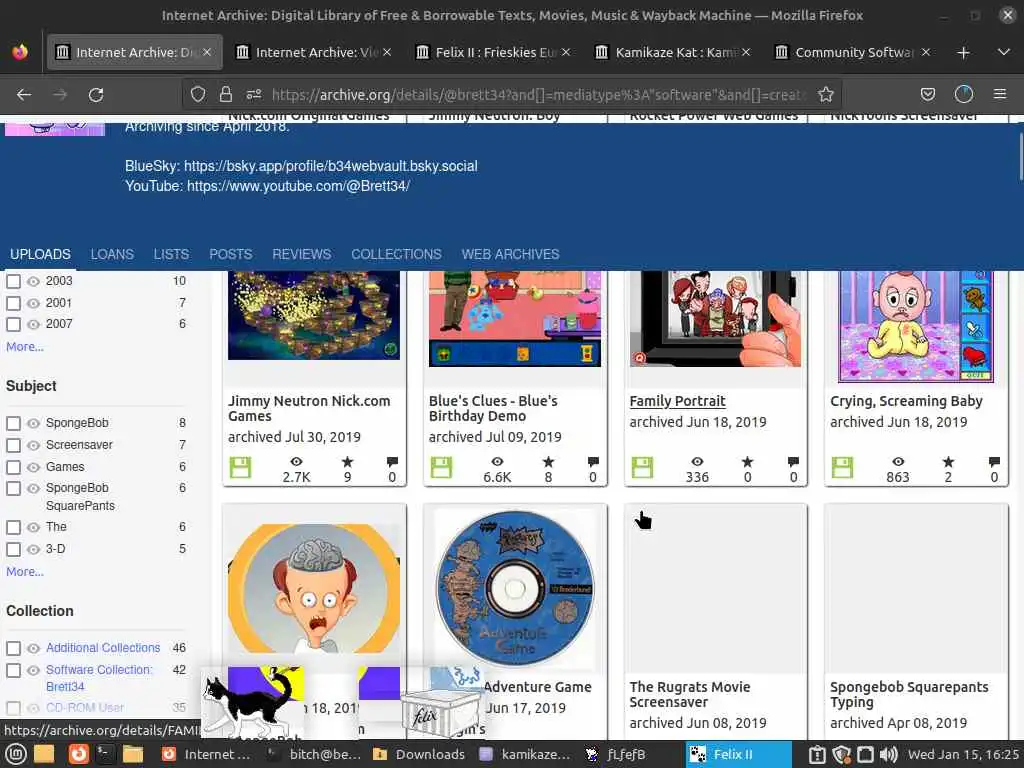Open the Rugrats Adventure Game CD thumbnail

(515, 588)
